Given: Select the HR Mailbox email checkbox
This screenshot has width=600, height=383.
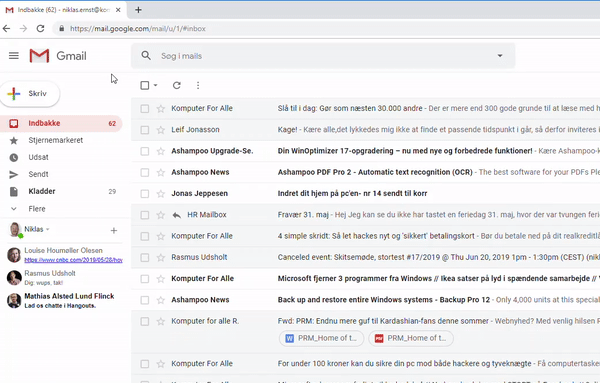Looking at the screenshot, I should [x=145, y=215].
